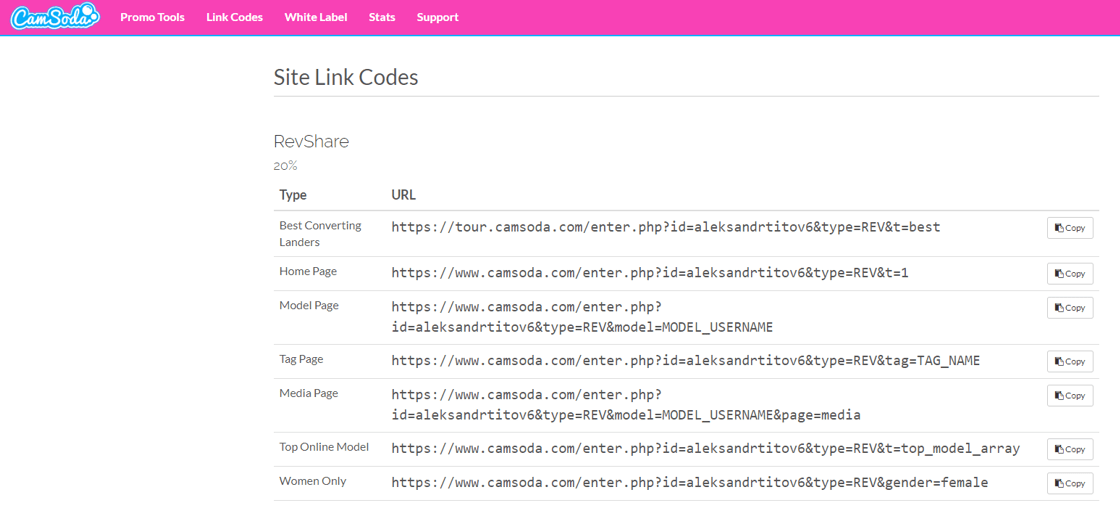Viewport: 1120px width, 506px height.
Task: Copy the Model Page link code
Action: (1070, 308)
